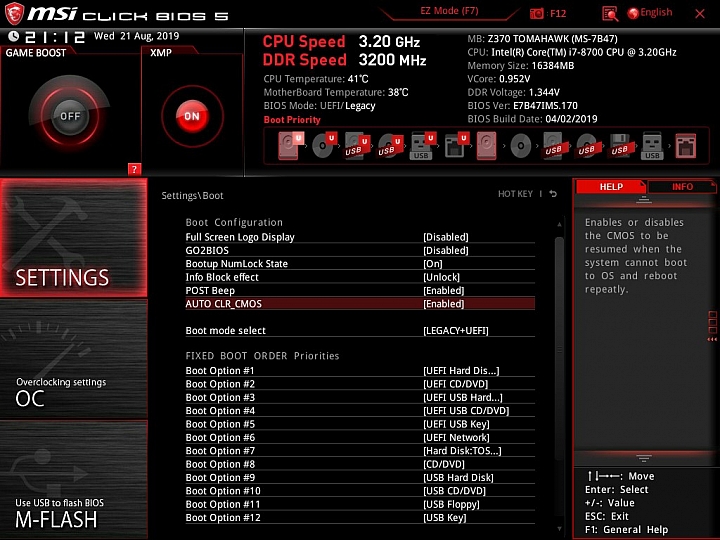
Task: Select Boot Option #12 [USB Key]
Action: click(360, 517)
